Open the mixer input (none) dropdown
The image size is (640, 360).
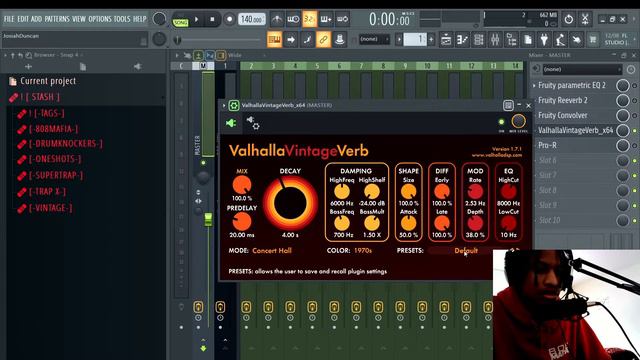click(x=581, y=69)
